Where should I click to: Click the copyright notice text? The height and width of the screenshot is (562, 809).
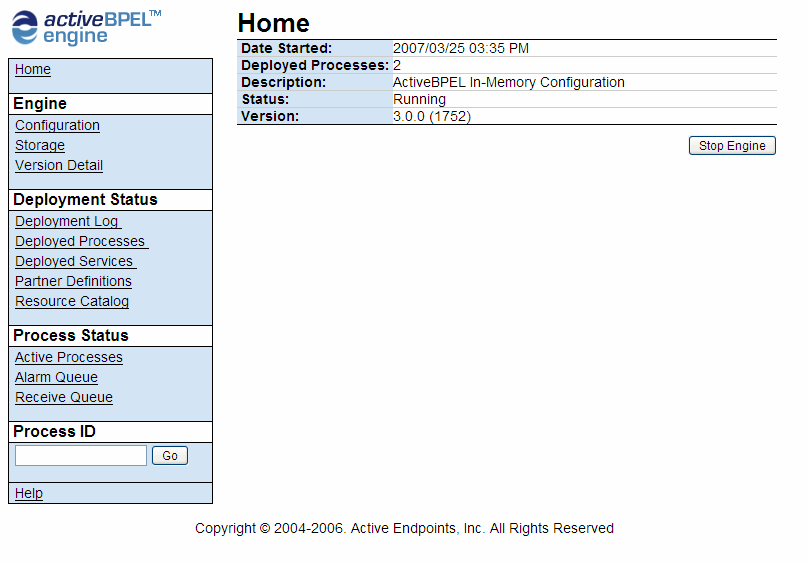click(404, 528)
